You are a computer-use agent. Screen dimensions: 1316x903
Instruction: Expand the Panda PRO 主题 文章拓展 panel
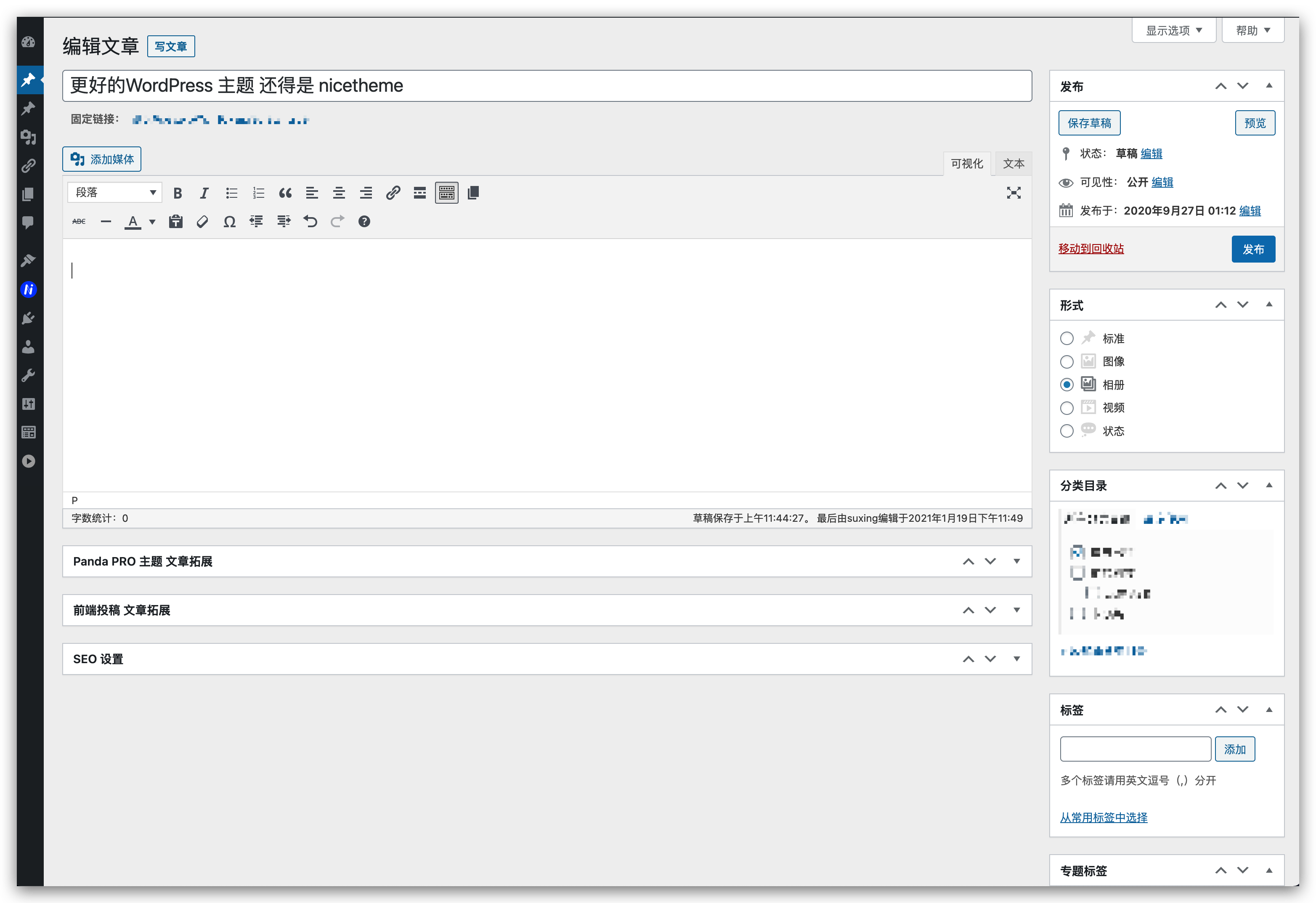pos(1016,561)
